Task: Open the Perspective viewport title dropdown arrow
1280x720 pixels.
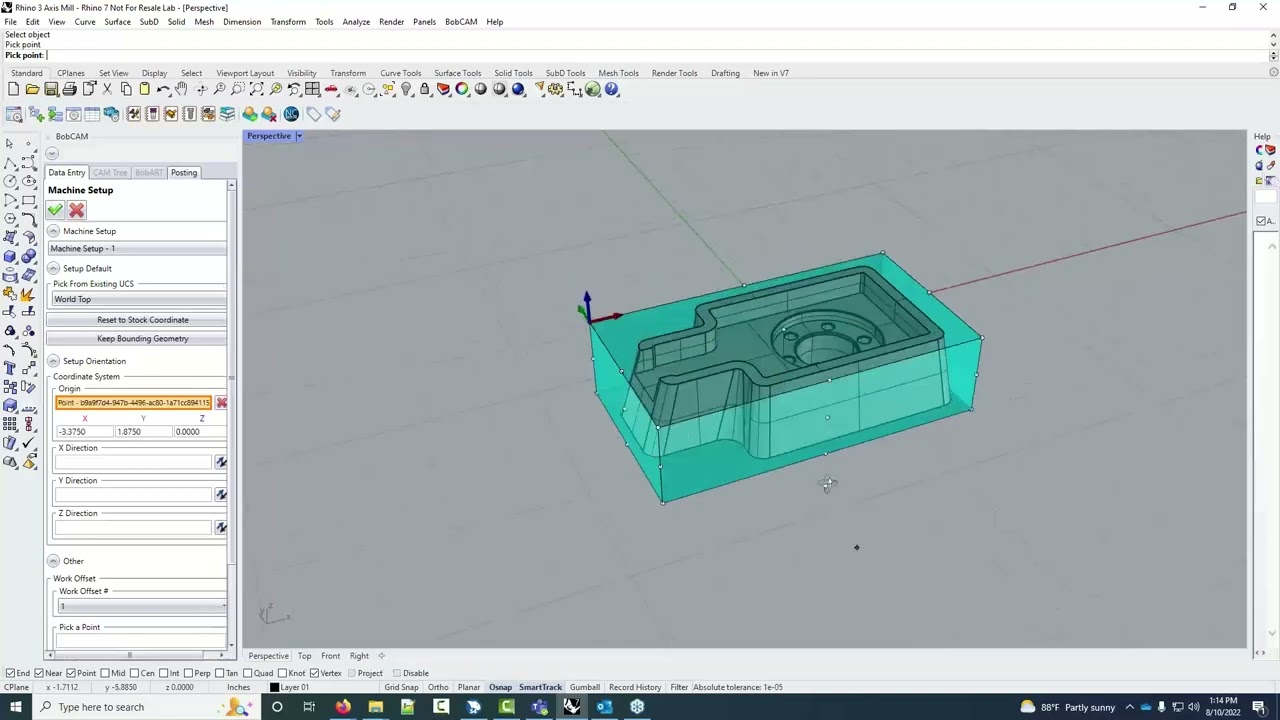Action: (x=298, y=136)
